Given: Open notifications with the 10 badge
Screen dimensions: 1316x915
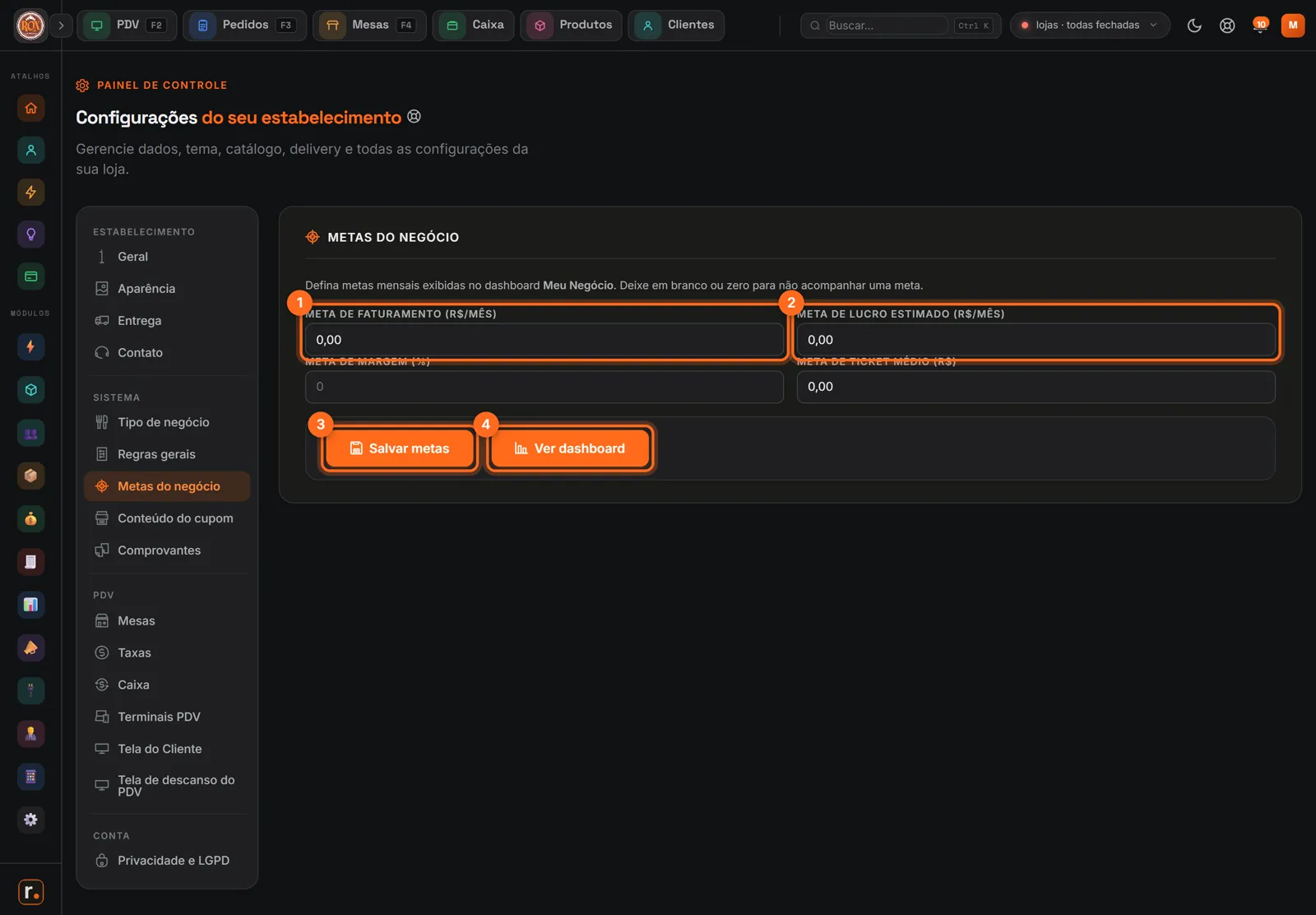Looking at the screenshot, I should (x=1260, y=26).
